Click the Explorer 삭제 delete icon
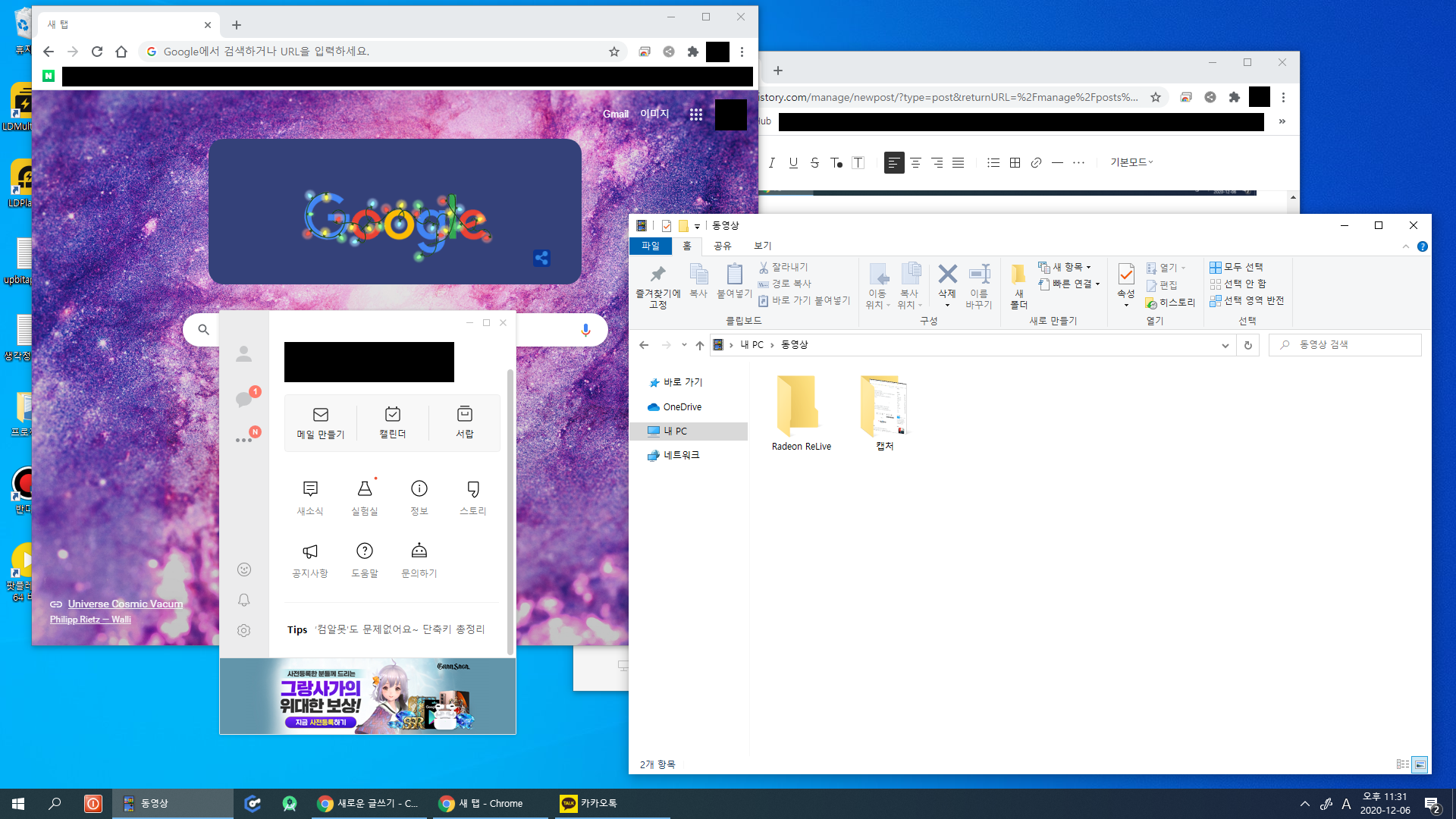This screenshot has width=1456, height=819. pos(947,275)
